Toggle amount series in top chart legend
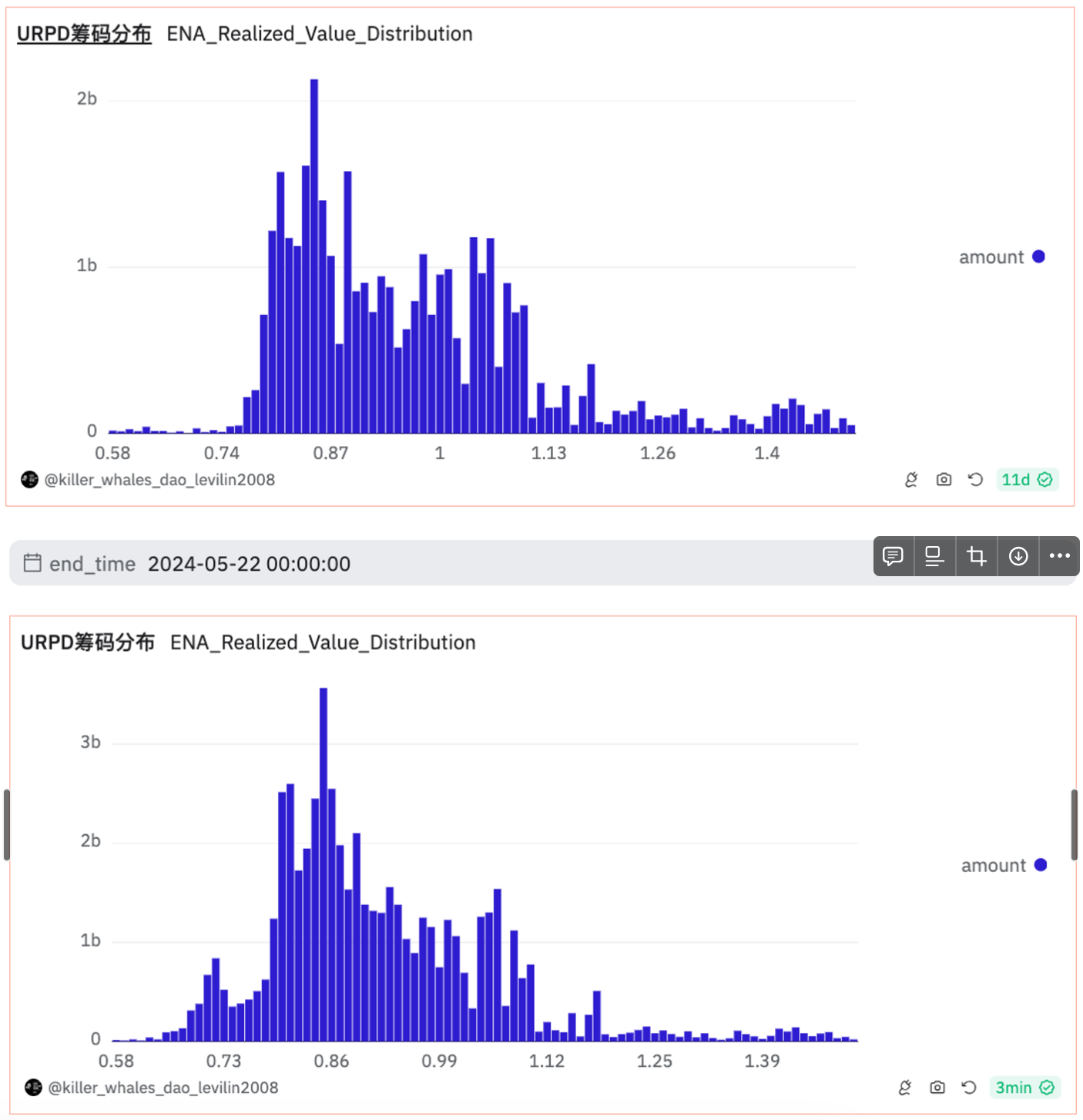1083x1120 pixels. pyautogui.click(x=1001, y=257)
